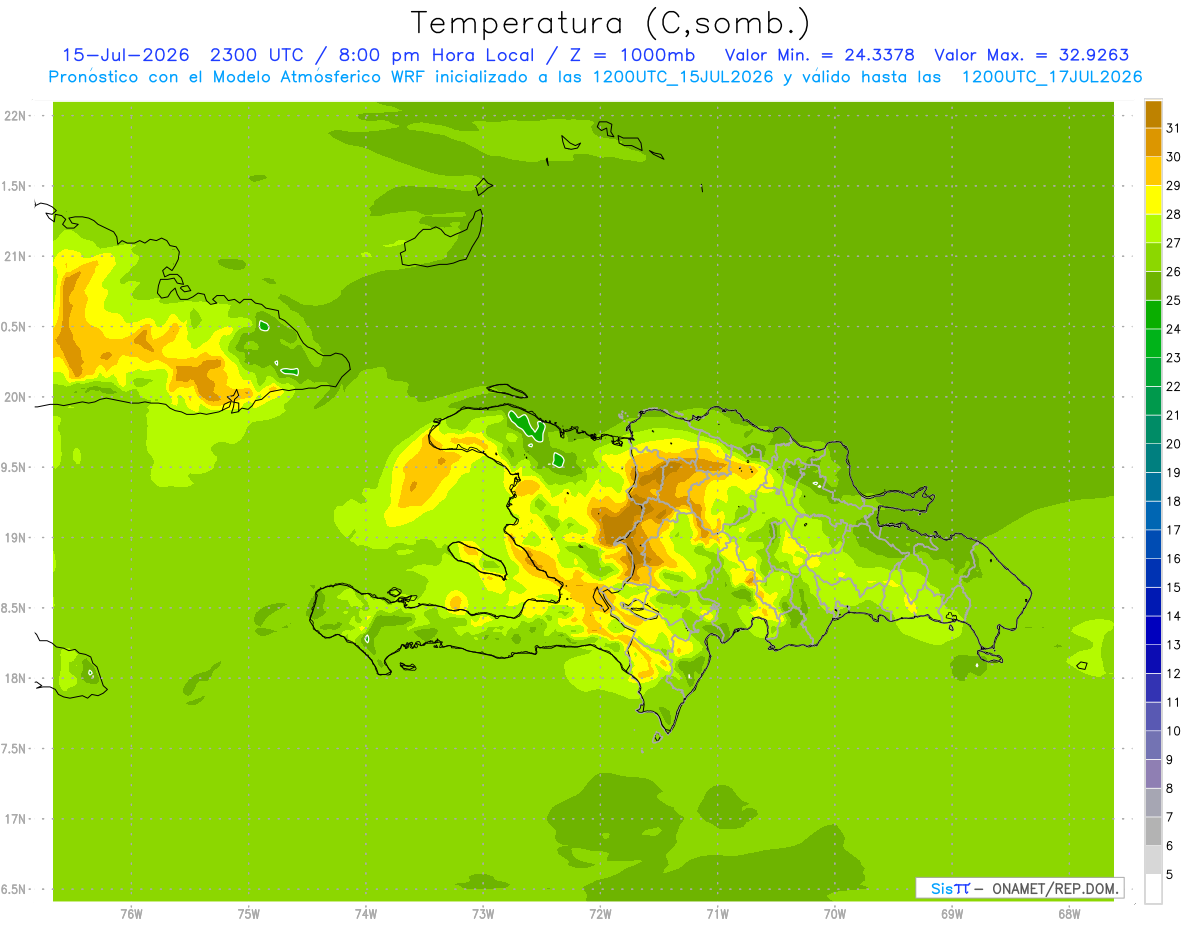1200x927 pixels.
Task: Select the date text '15-Jul-2026'
Action: coord(126,55)
